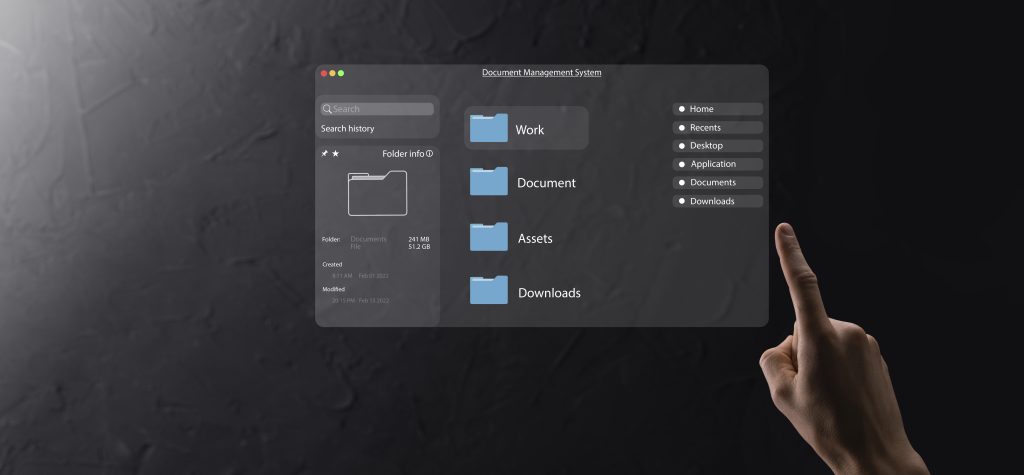1024x475 pixels.
Task: Click the star favorite icon
Action: pyautogui.click(x=336, y=154)
